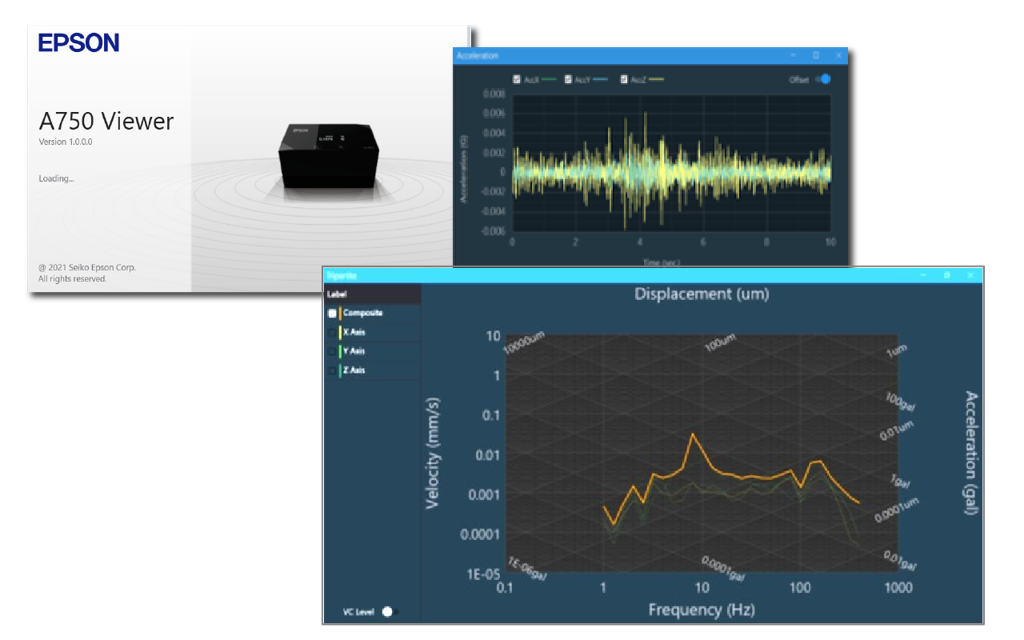The image size is (1024, 640).
Task: Switch off the Offset toggle
Action: click(824, 79)
